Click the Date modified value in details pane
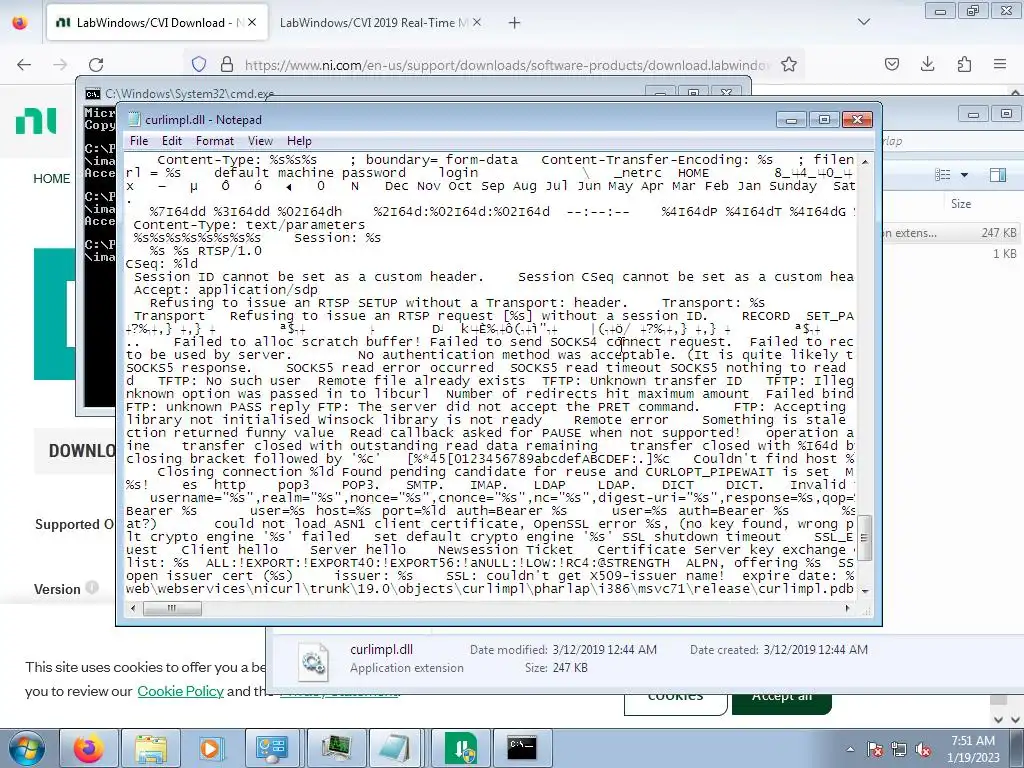The image size is (1024, 768). 604,650
